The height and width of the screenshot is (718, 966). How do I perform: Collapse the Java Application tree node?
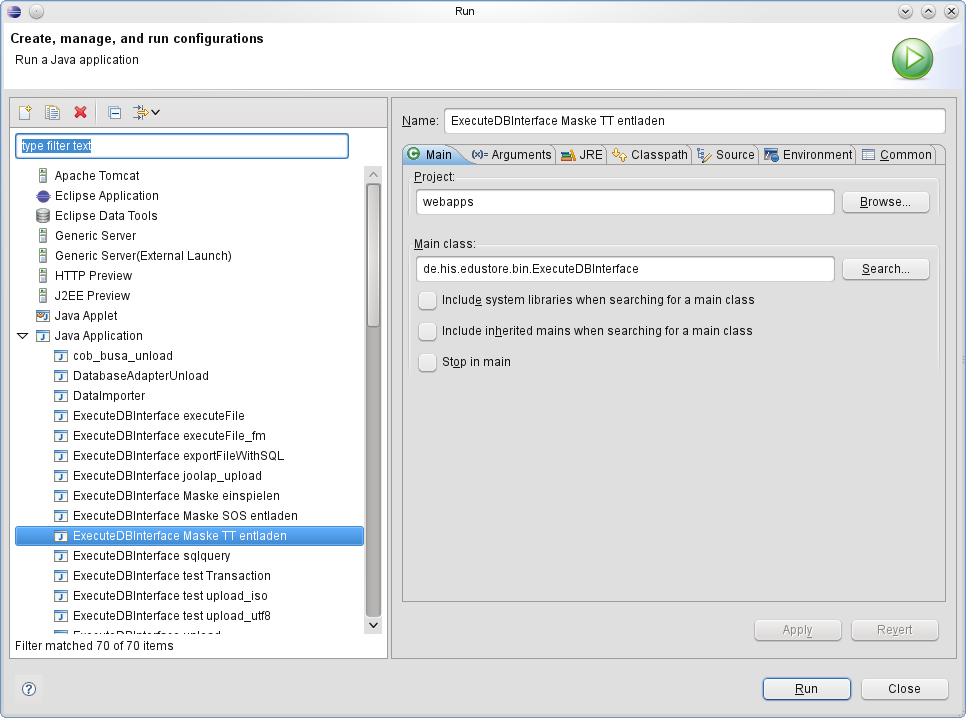[x=23, y=336]
